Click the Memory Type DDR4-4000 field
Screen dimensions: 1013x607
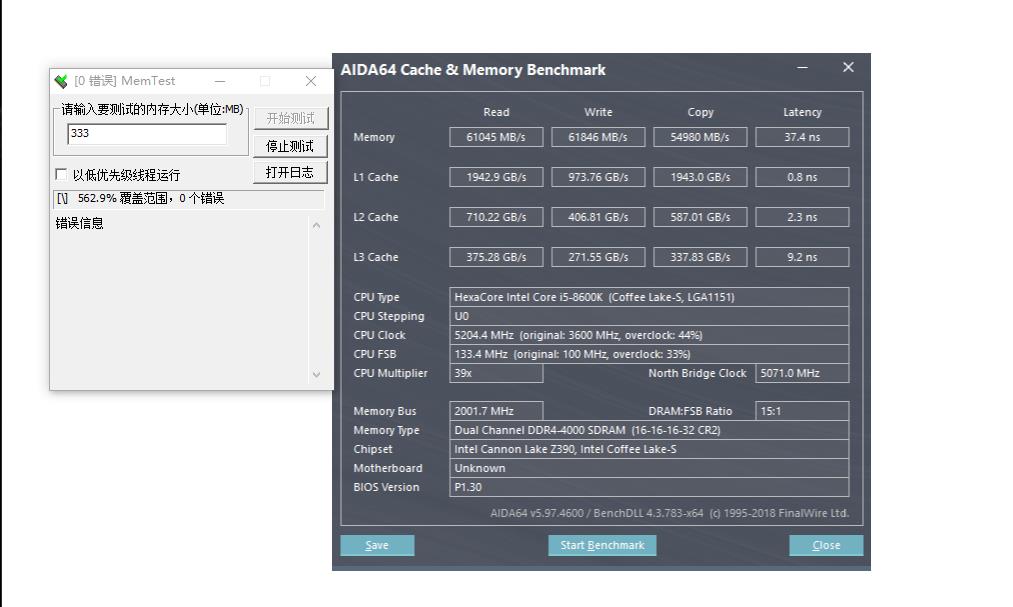[650, 430]
